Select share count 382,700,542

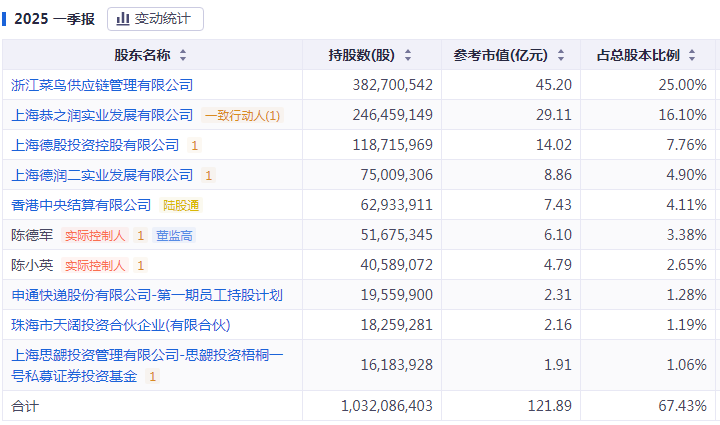point(393,85)
